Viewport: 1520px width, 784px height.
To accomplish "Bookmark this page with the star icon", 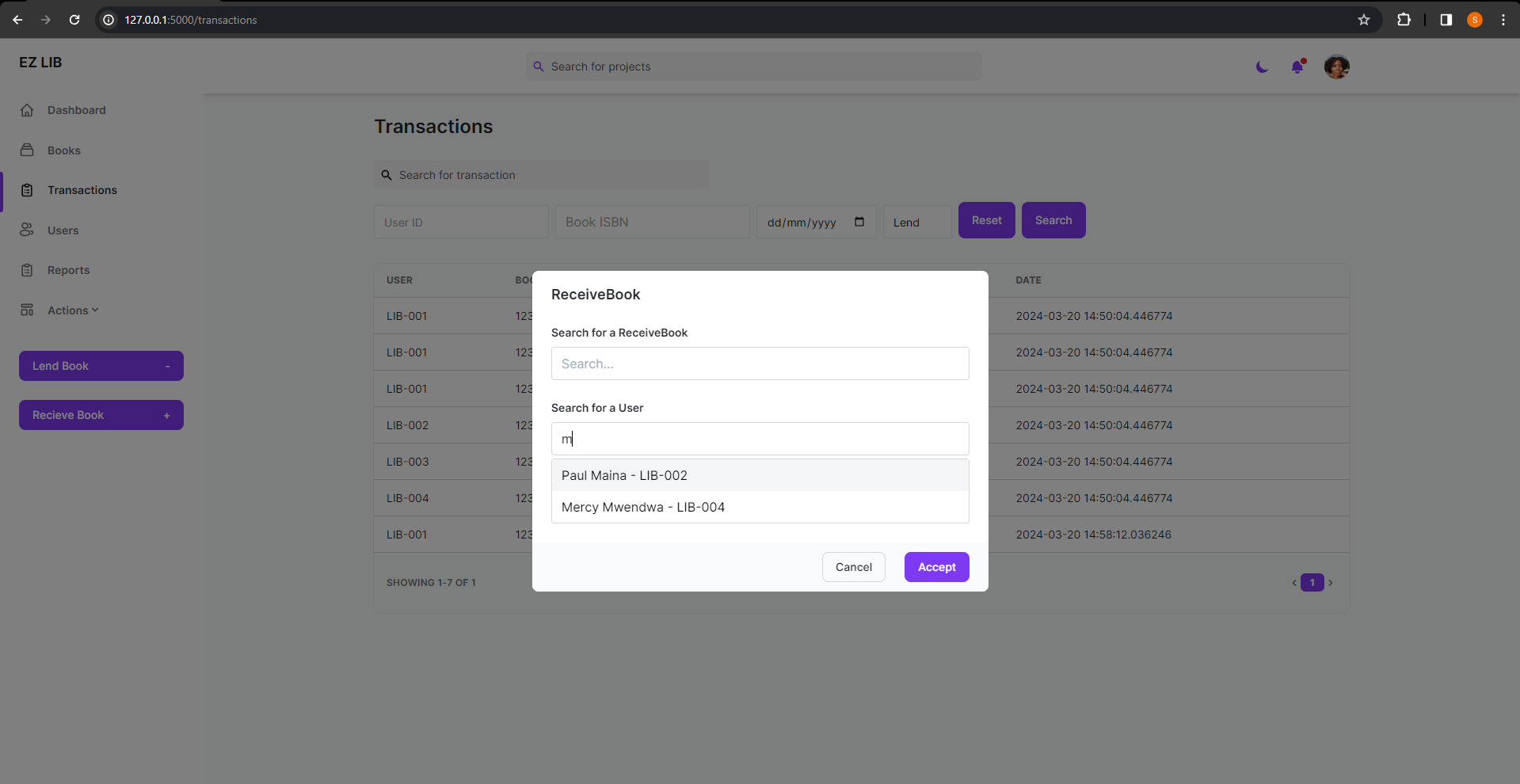I will pos(1364,20).
